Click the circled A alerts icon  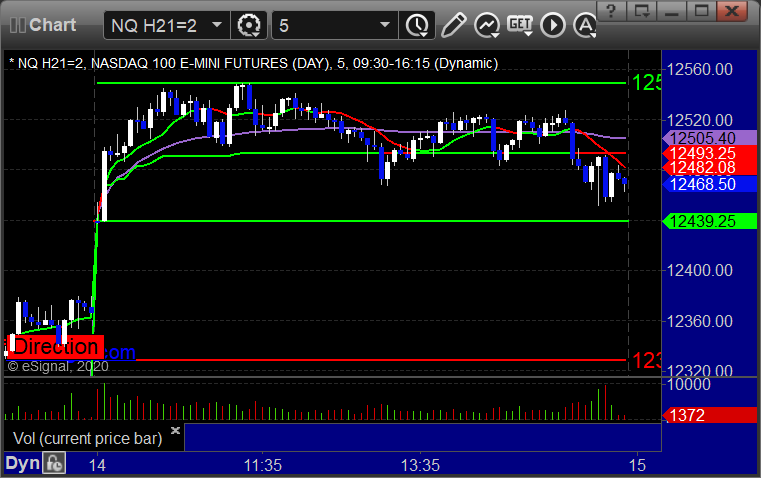point(585,25)
